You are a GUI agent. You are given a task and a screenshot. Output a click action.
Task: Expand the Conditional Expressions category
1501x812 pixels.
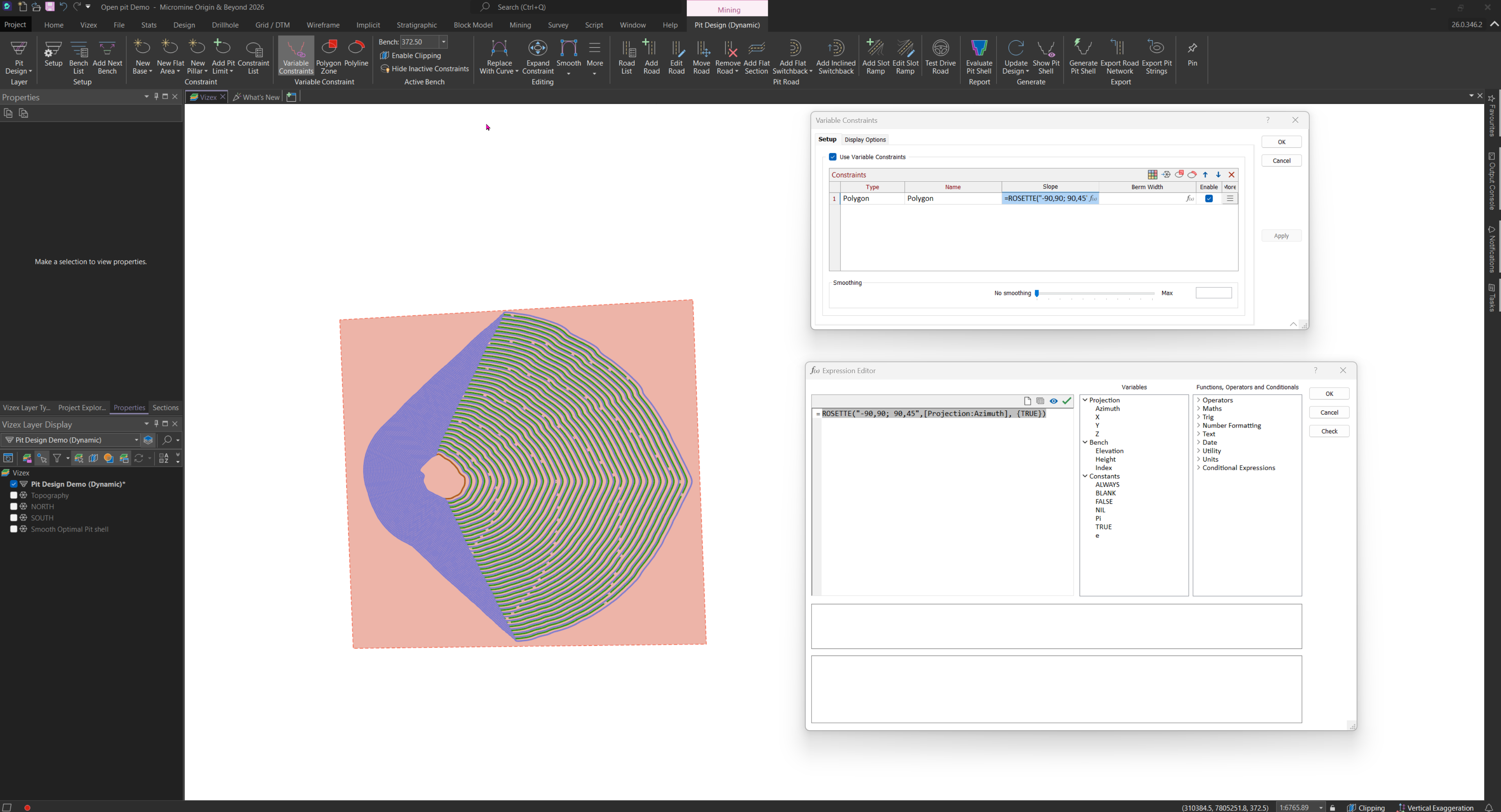(1199, 468)
